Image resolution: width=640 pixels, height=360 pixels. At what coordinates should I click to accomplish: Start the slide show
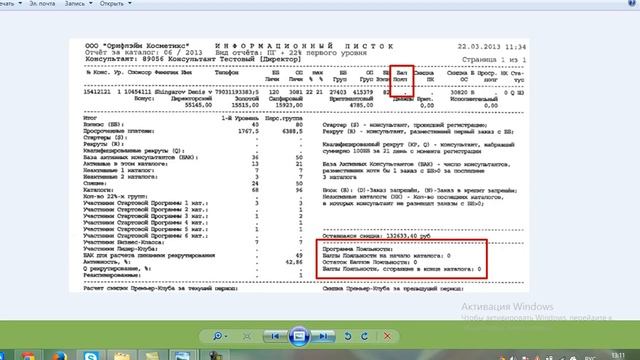click(299, 336)
